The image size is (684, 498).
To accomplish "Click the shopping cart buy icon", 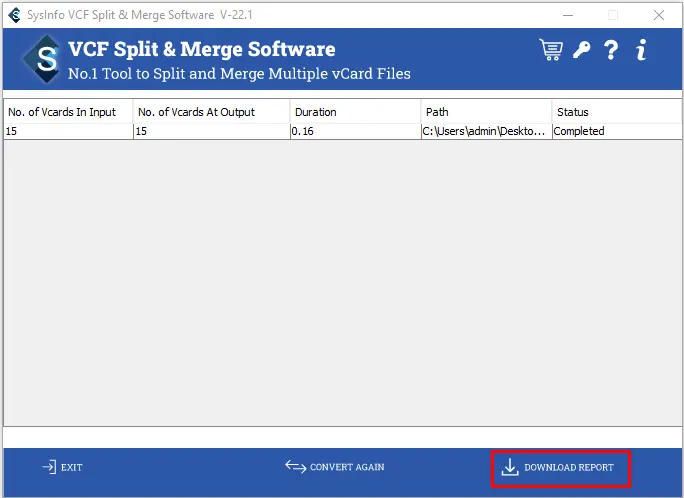I will 550,50.
